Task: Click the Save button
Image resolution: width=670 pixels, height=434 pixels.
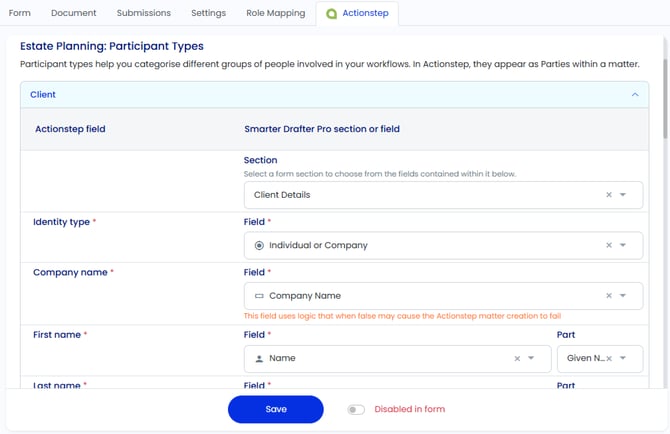Action: (x=276, y=409)
